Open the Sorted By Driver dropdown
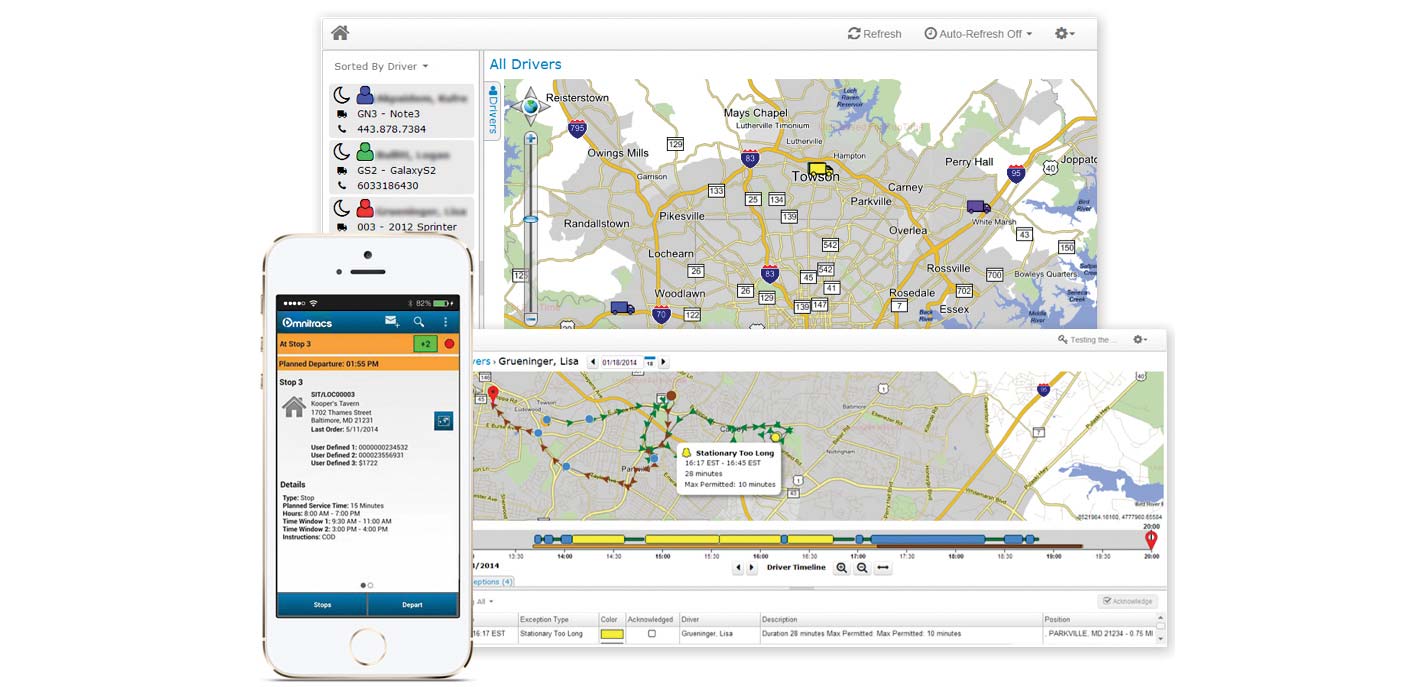Viewport: 1425px width, 687px height. pos(381,67)
